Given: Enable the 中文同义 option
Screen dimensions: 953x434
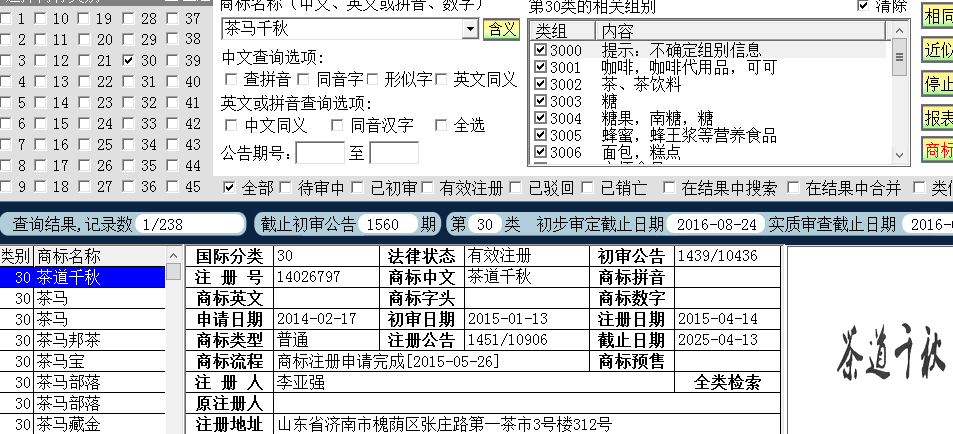Looking at the screenshot, I should tap(231, 125).
